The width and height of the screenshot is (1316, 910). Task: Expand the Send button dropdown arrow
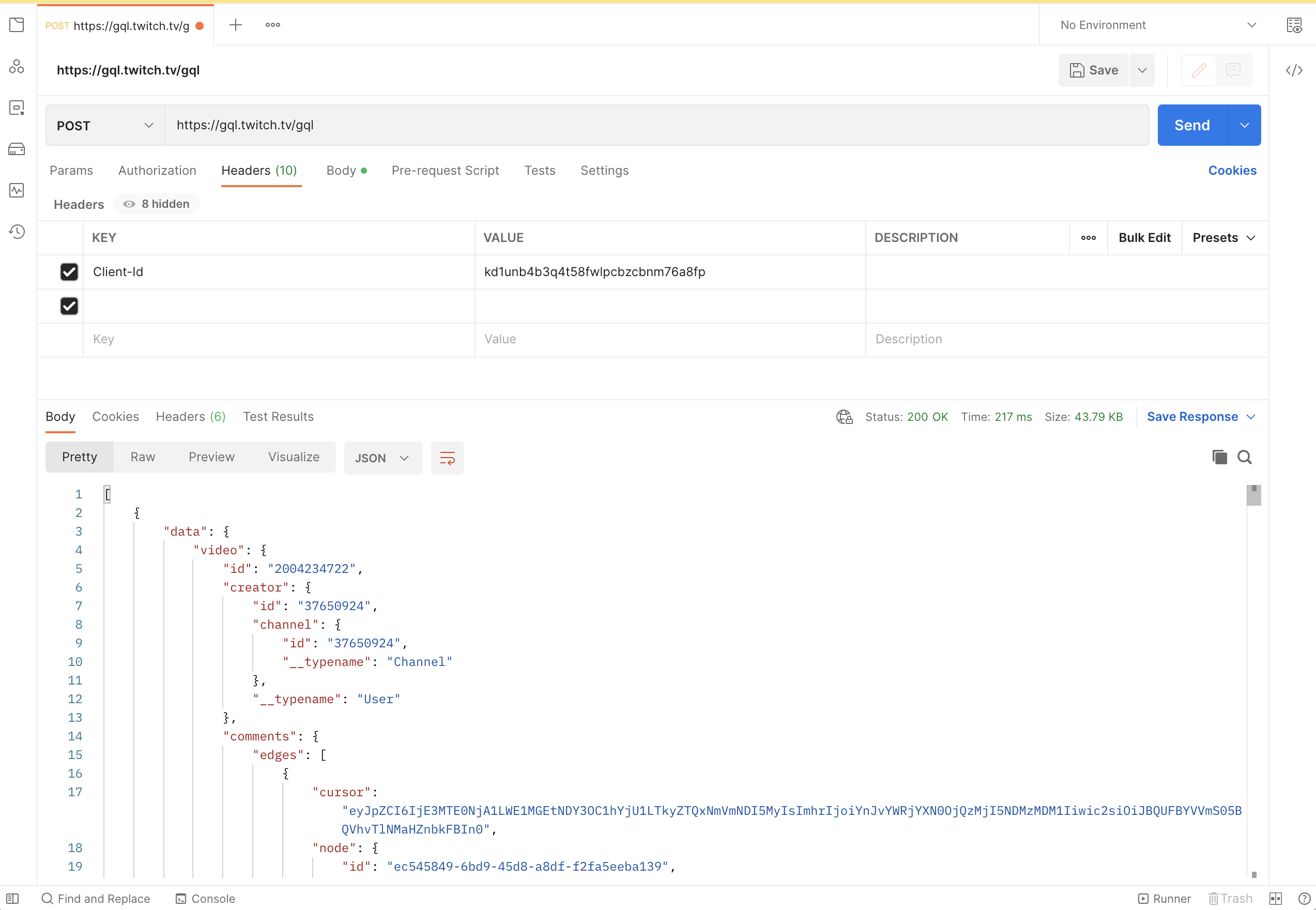pos(1244,126)
